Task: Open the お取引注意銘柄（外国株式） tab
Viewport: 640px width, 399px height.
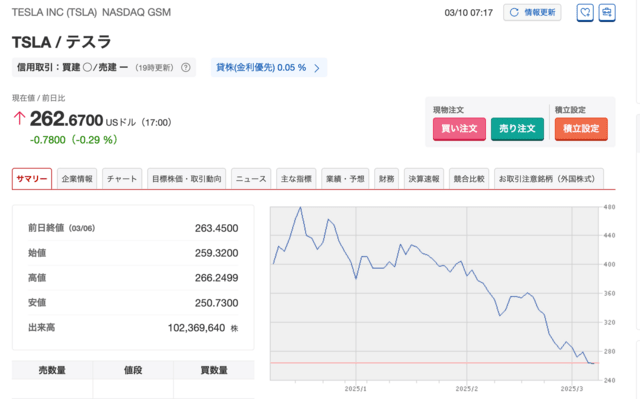Action: pyautogui.click(x=549, y=179)
